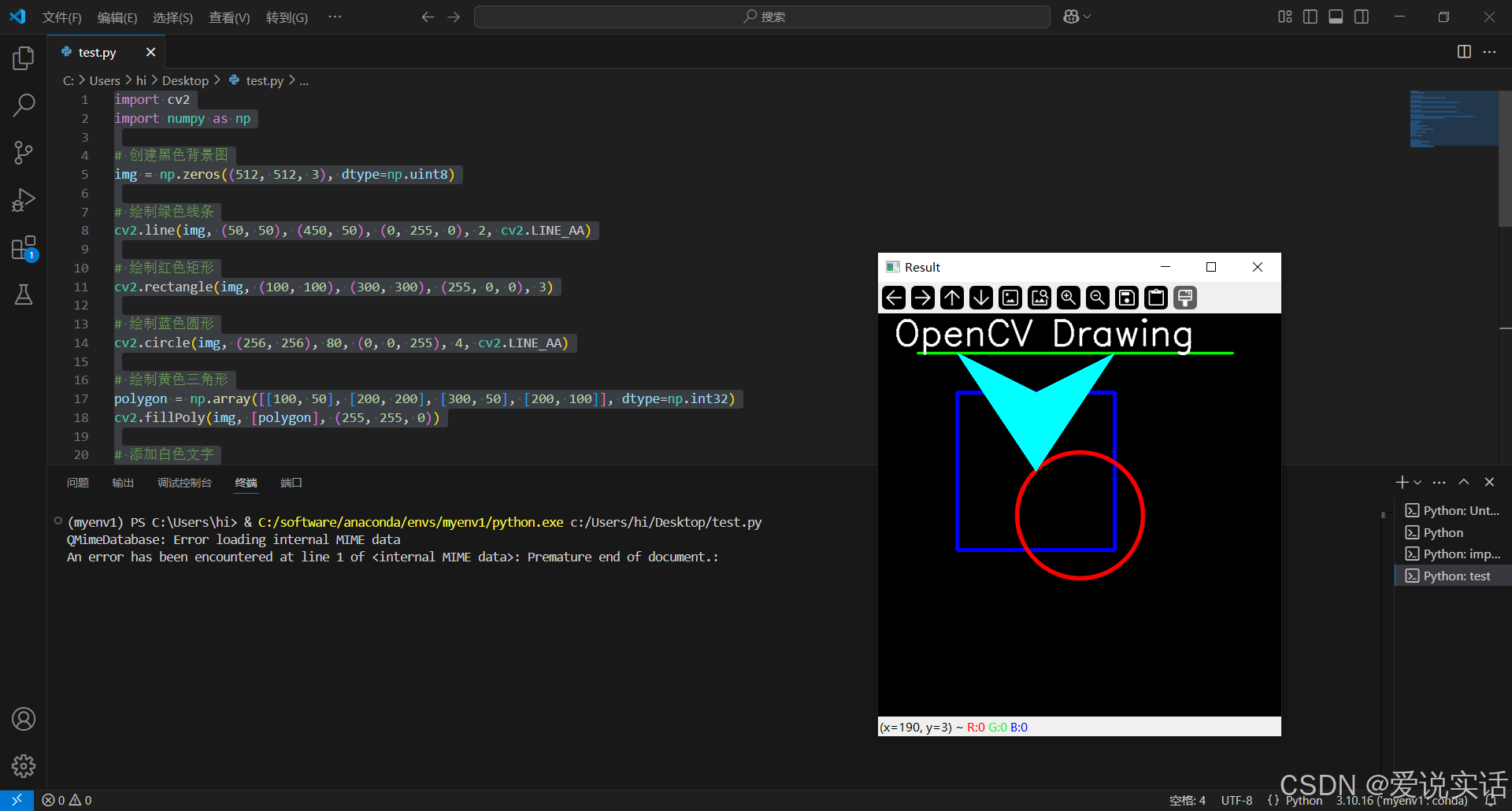Toggle the primary side bar layout

click(1310, 16)
